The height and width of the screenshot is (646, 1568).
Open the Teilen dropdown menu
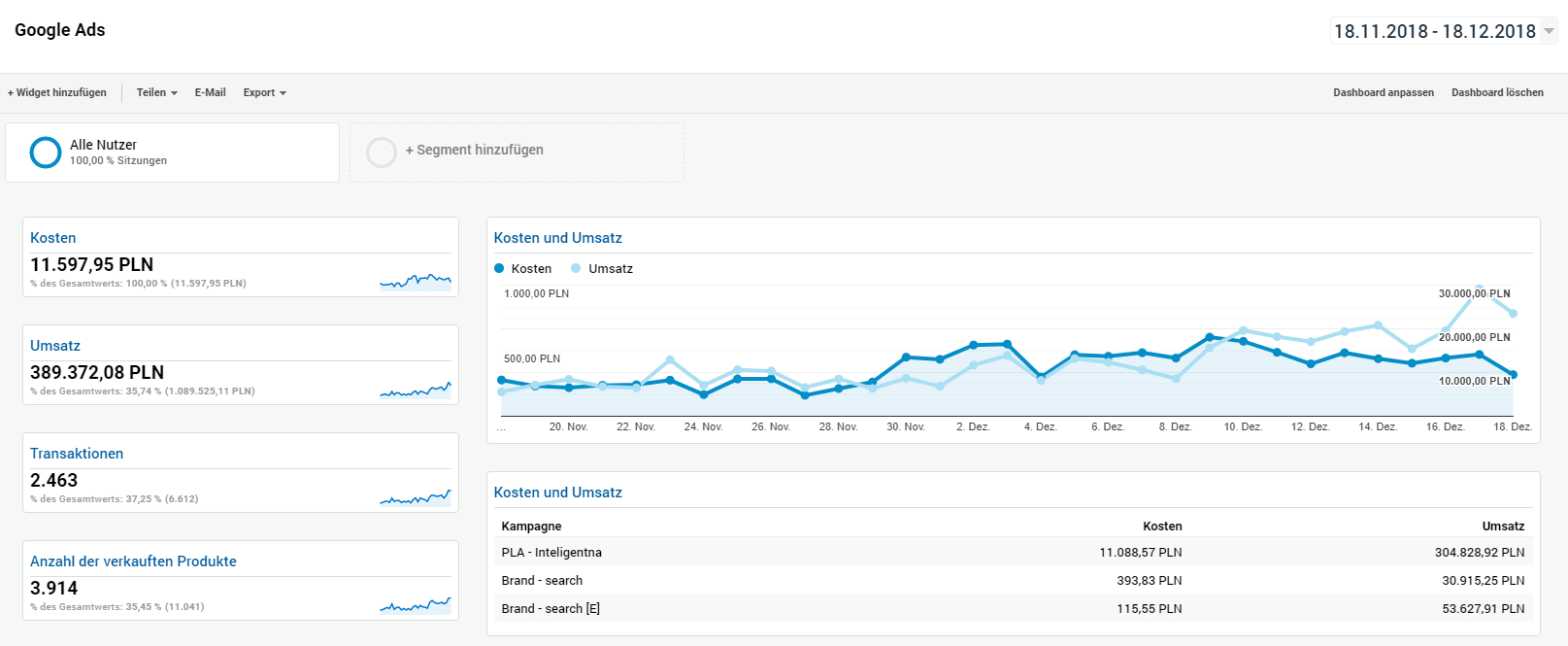pos(156,92)
